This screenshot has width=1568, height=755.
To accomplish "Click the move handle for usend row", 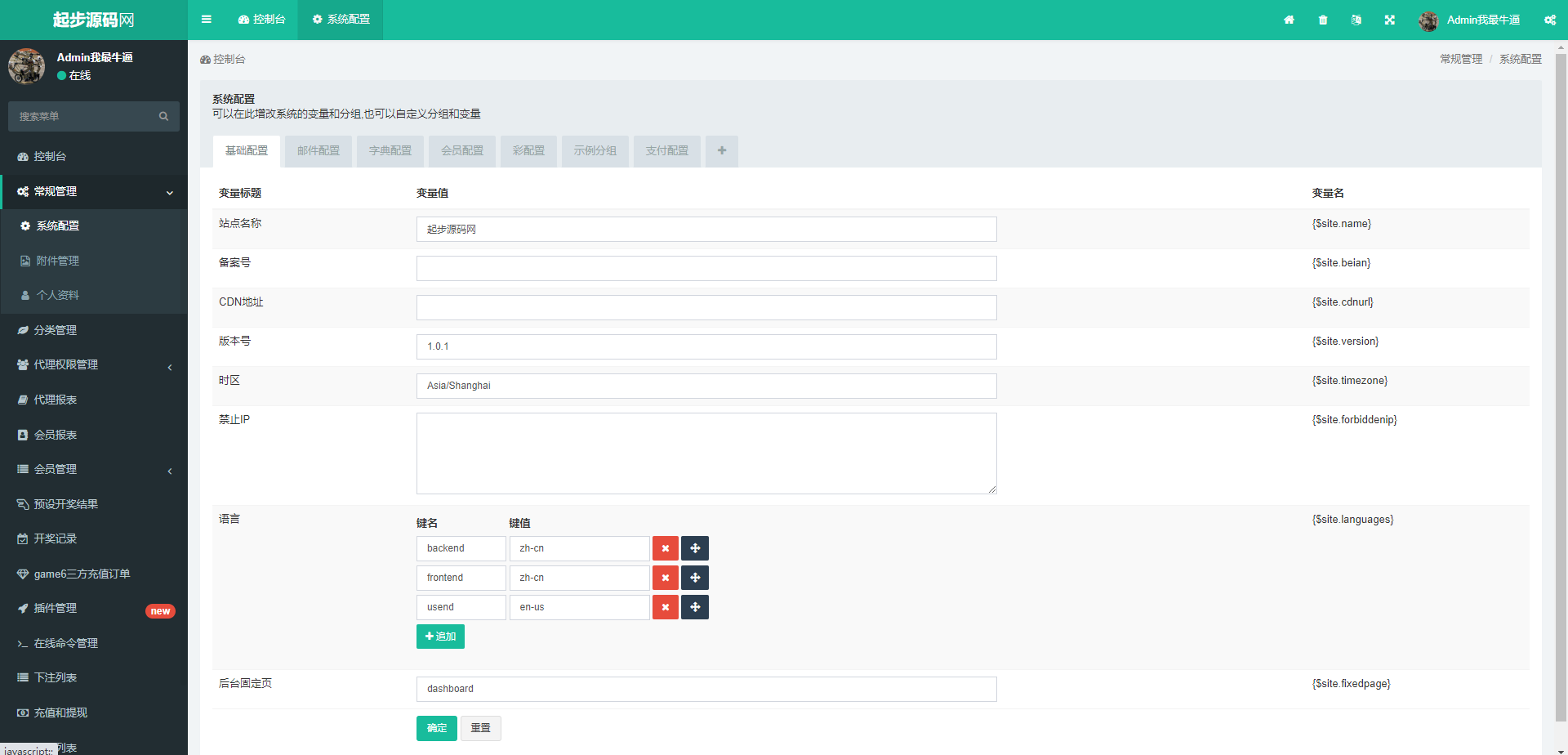I will [x=695, y=607].
